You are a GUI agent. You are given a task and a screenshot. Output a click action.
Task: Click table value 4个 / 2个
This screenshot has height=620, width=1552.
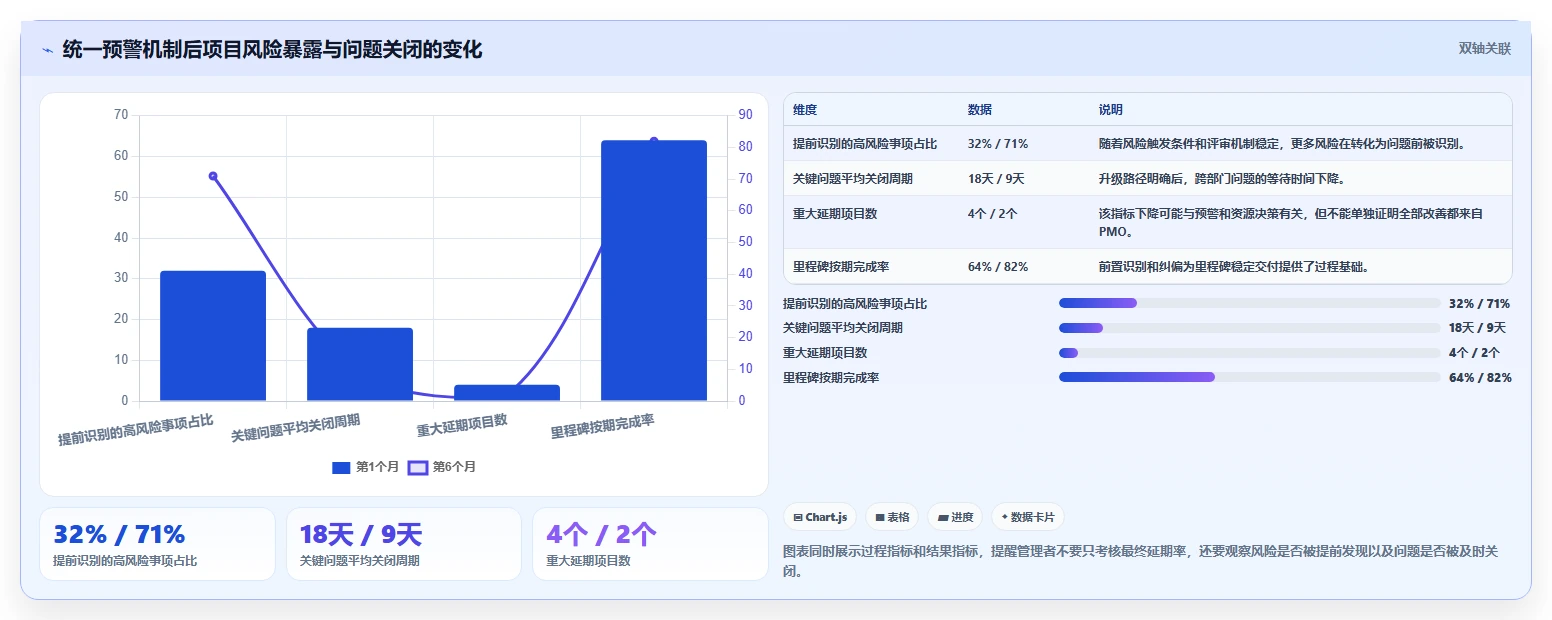coord(993,214)
